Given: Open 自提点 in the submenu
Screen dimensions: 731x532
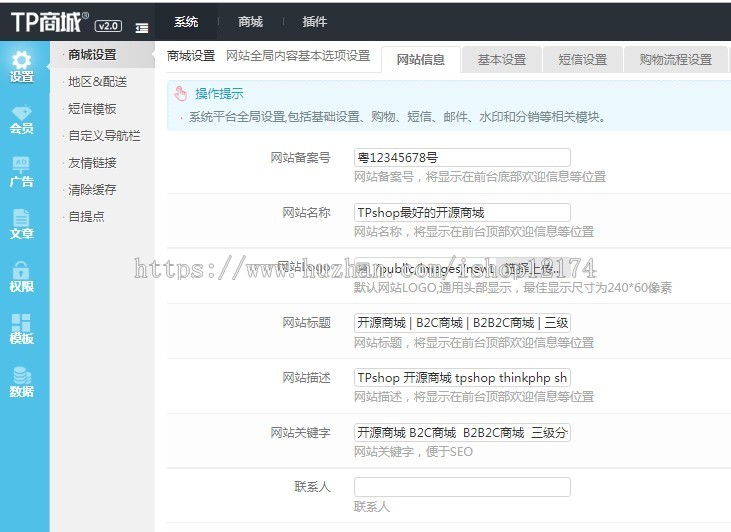Looking at the screenshot, I should [86, 216].
